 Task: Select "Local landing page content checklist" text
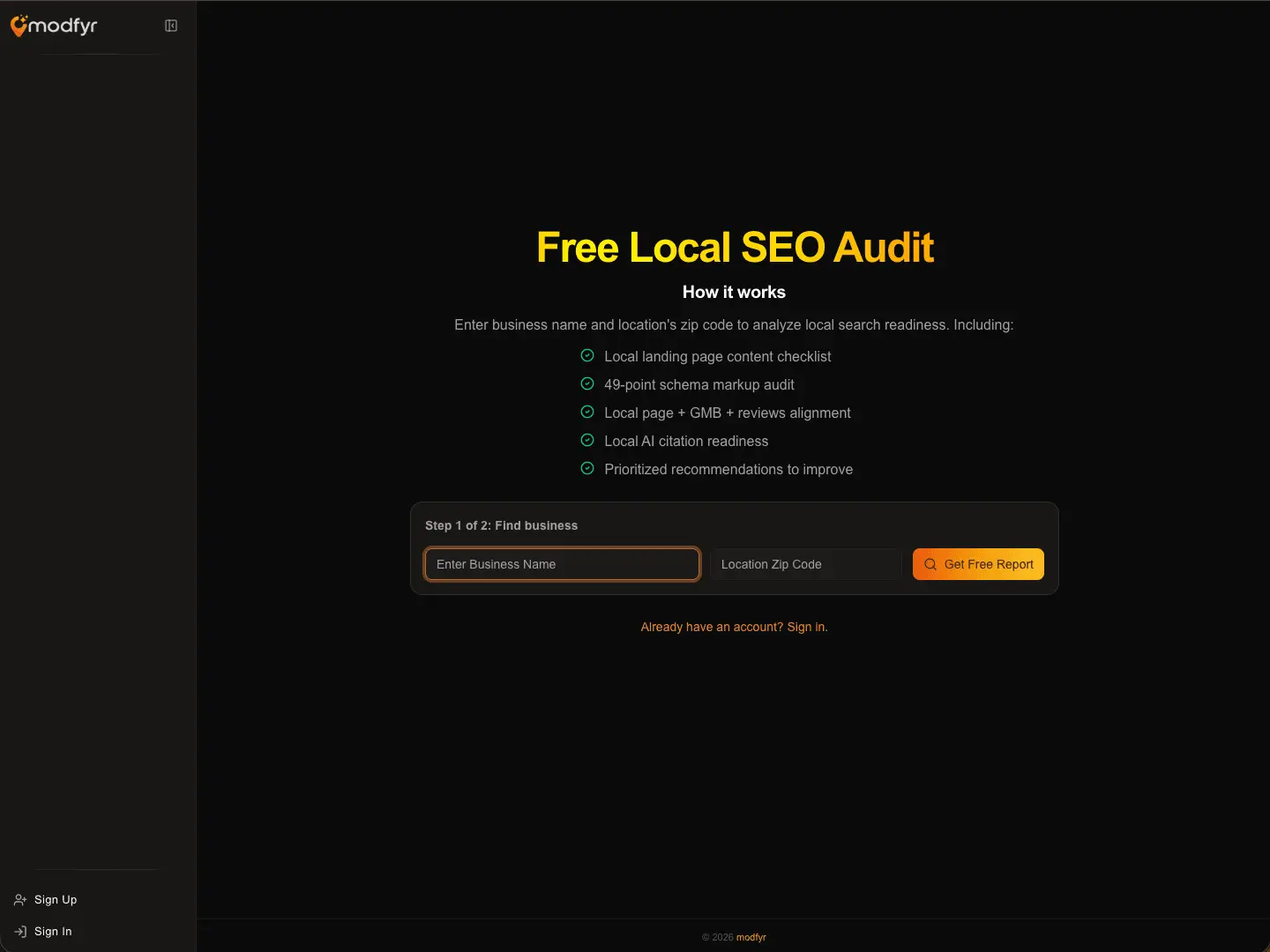tap(718, 356)
